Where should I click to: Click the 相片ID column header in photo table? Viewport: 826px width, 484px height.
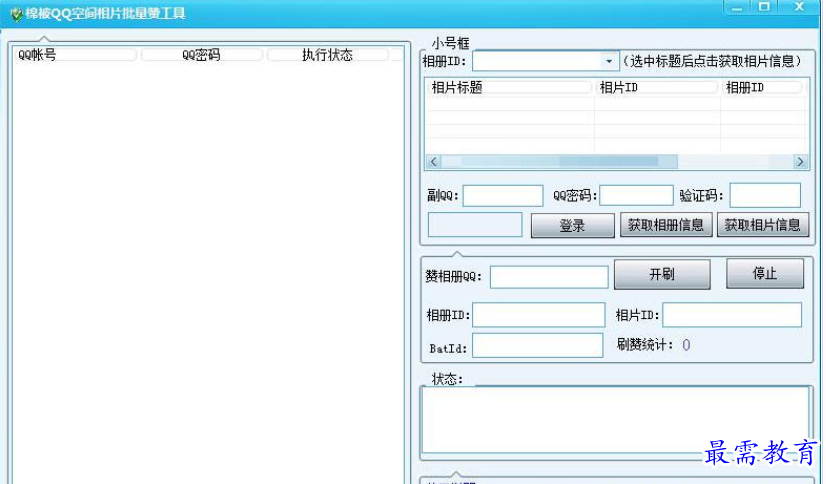[656, 87]
